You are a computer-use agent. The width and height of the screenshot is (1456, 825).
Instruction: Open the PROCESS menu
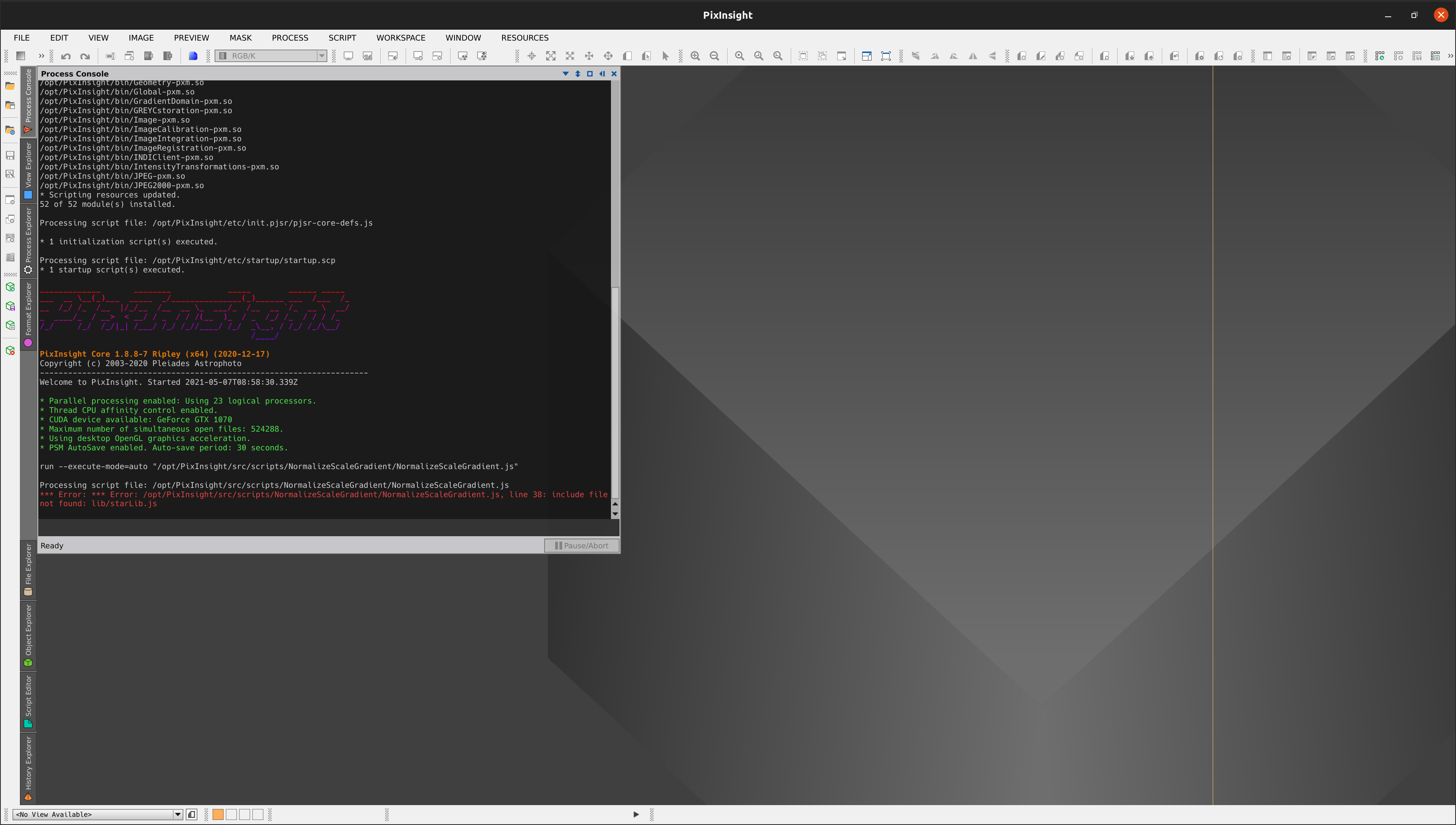click(x=290, y=37)
